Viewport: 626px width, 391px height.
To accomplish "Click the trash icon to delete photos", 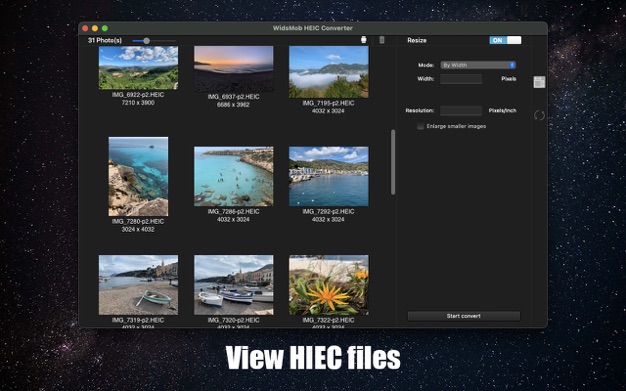I will 382,40.
